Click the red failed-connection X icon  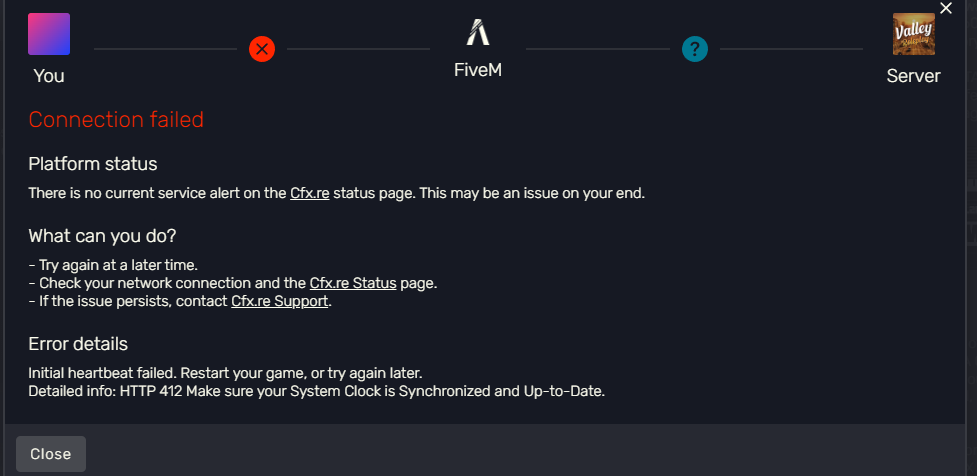(262, 49)
